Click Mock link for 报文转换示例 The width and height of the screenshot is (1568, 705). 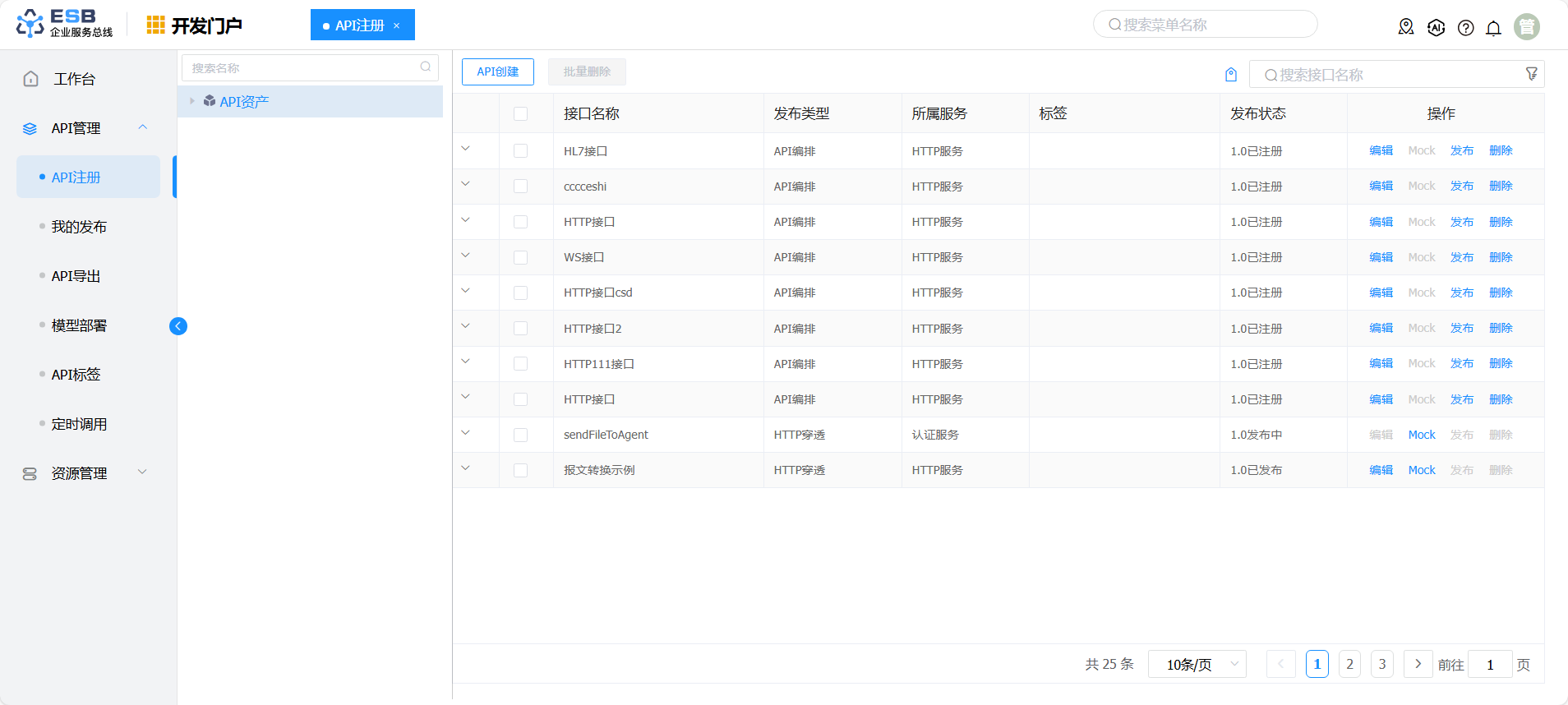(x=1421, y=470)
